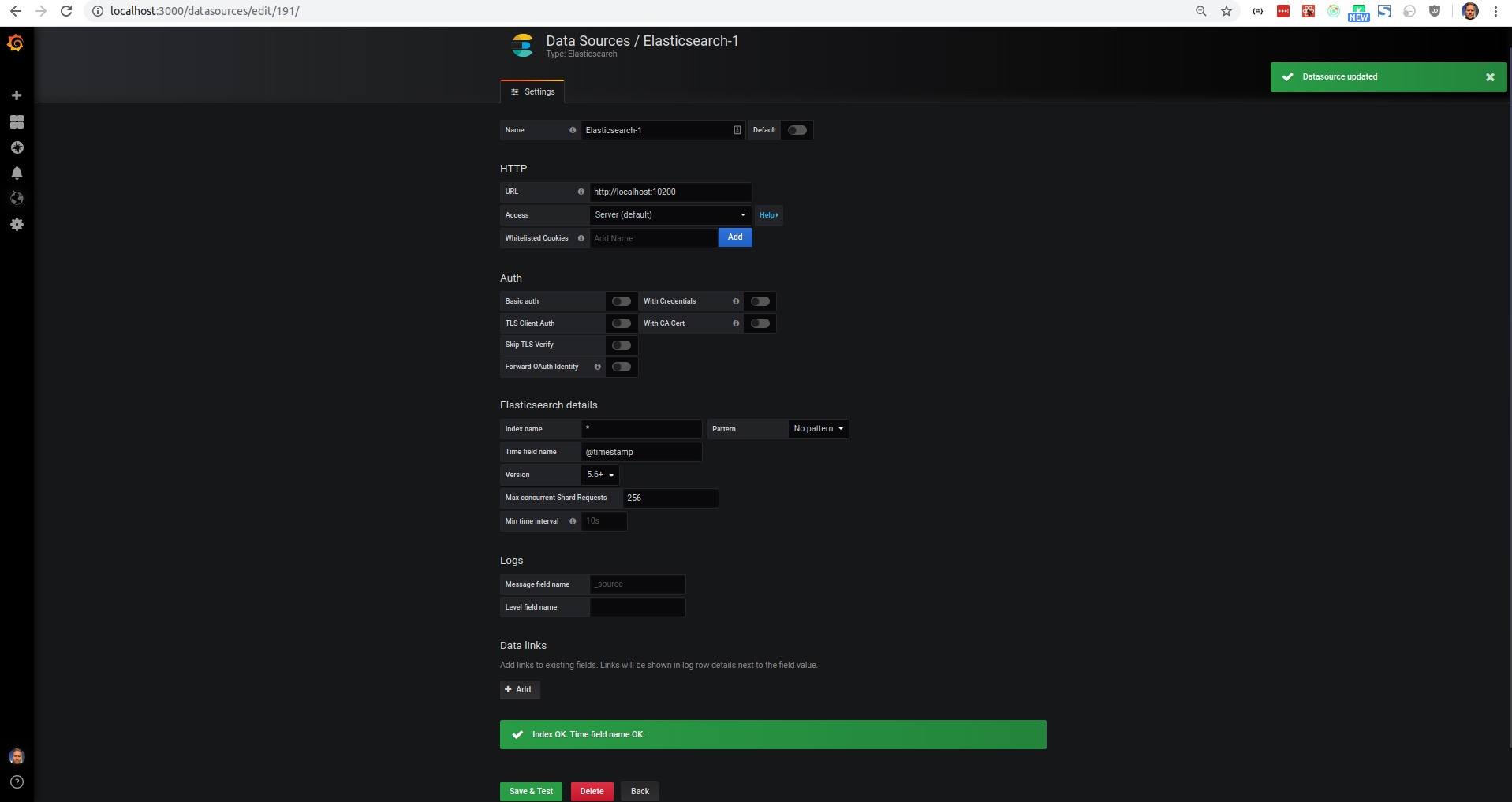Viewport: 1512px width, 802px height.
Task: Click the Grafana logo to go home
Action: point(16,44)
